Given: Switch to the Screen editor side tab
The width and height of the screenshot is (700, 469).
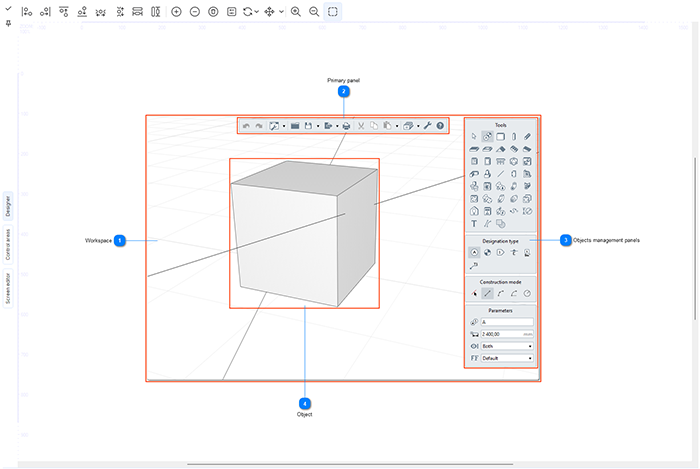Looking at the screenshot, I should pyautogui.click(x=8, y=289).
